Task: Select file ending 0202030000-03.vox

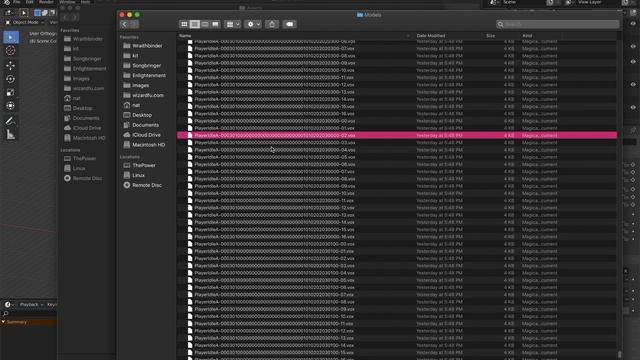Action: (397, 143)
